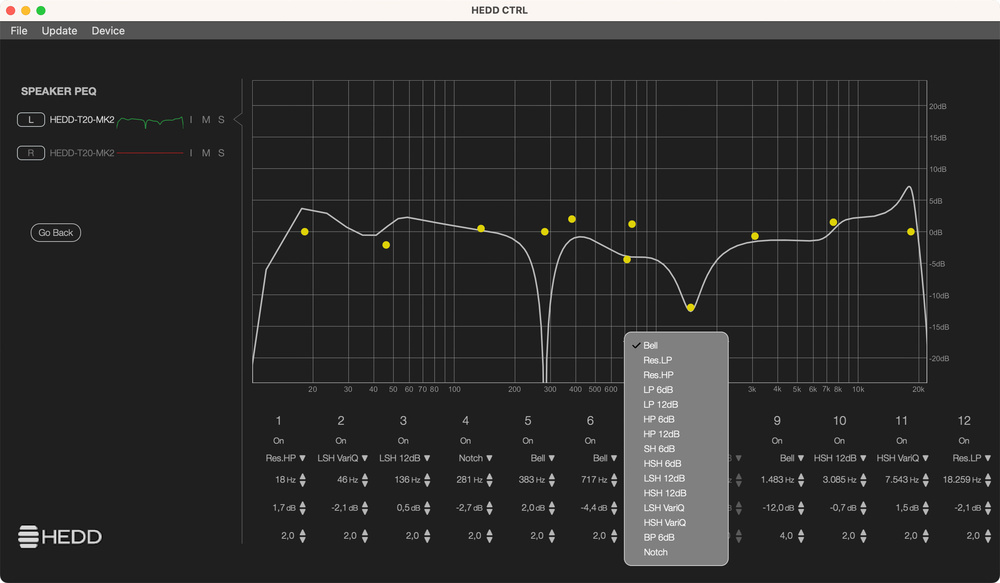Raise band 10 frequency 3.085 Hz up arrow
1000x583 pixels.
coord(864,476)
